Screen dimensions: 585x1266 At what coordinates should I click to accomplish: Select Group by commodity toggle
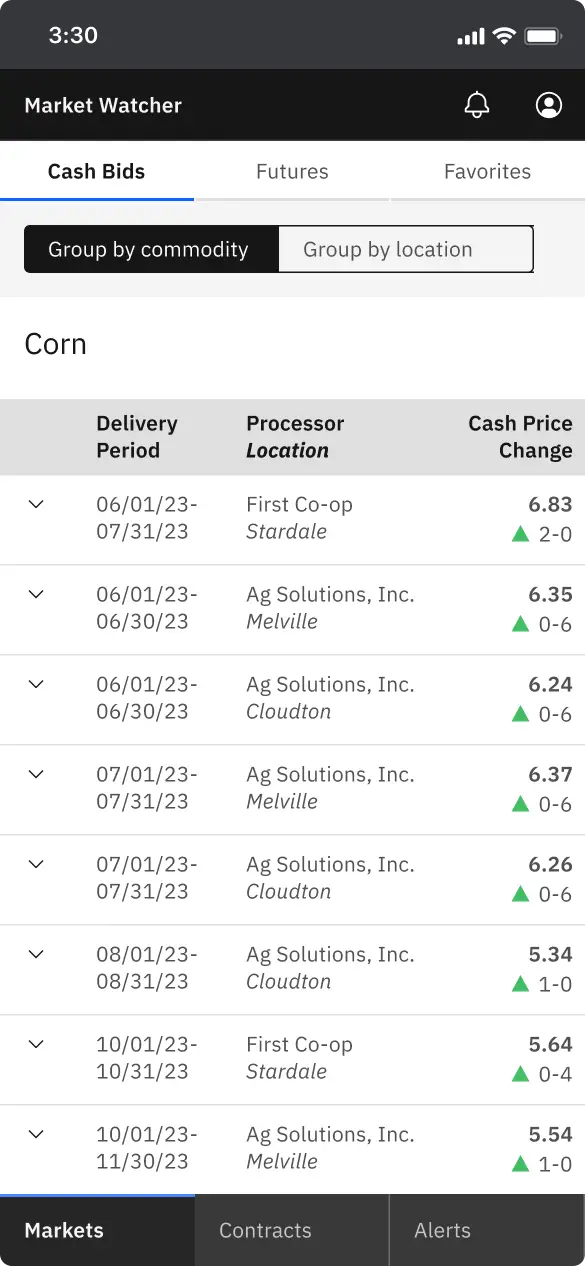tap(150, 249)
